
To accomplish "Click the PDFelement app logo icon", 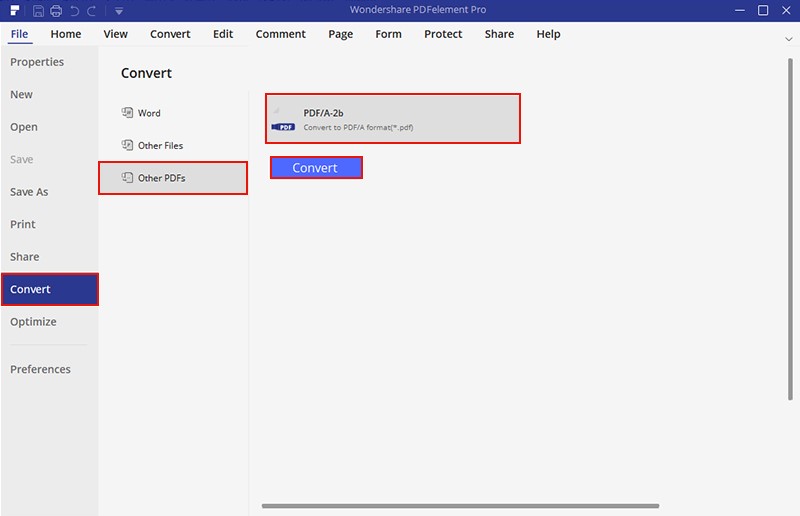I will [x=15, y=10].
